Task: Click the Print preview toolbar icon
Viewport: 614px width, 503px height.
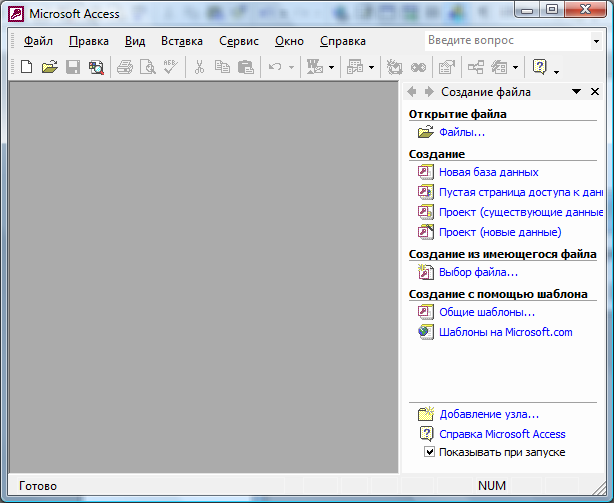Action: [x=148, y=67]
